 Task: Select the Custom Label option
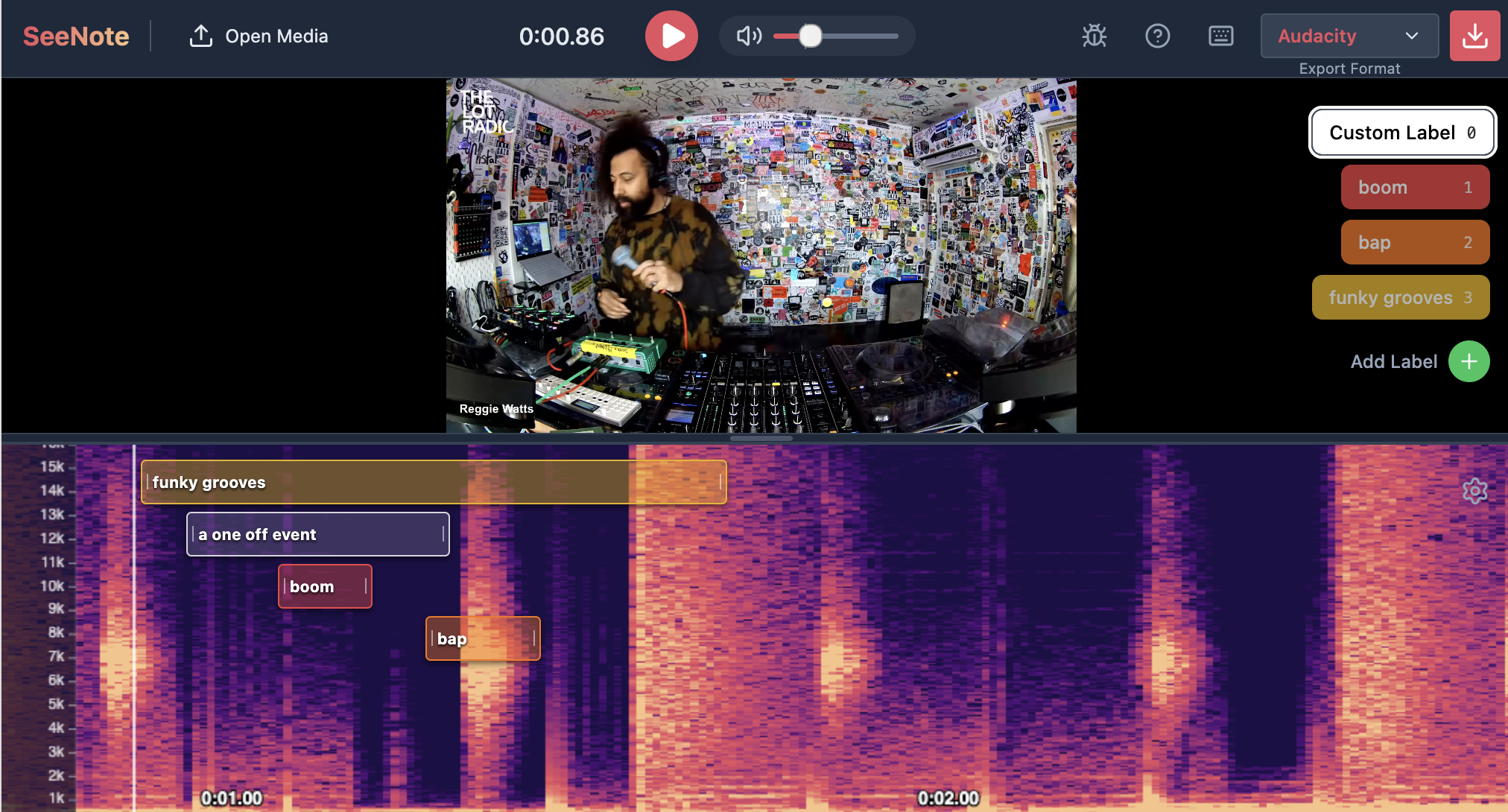tap(1401, 133)
